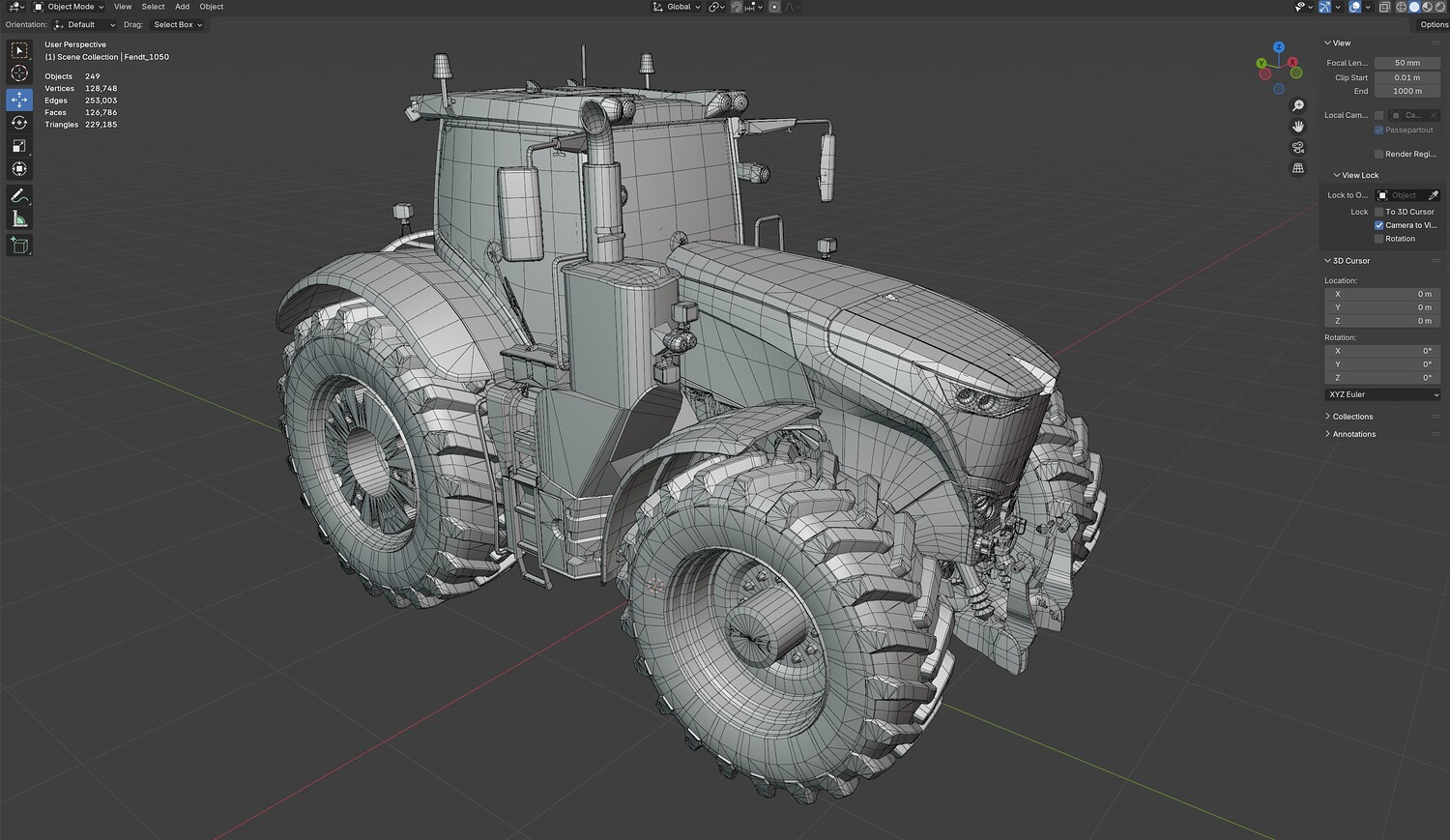Enable the Lock Rotation checkbox
Screen dimensions: 1450x840
tap(1379, 239)
